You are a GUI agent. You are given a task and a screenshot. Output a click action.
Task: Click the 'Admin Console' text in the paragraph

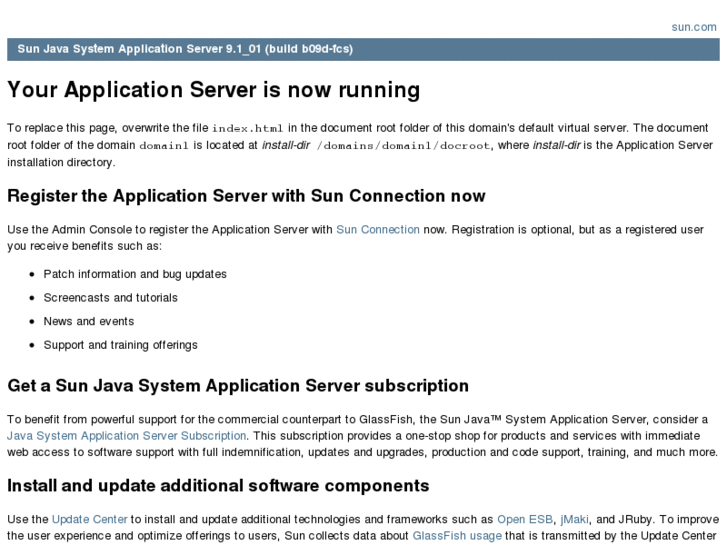coord(84,229)
